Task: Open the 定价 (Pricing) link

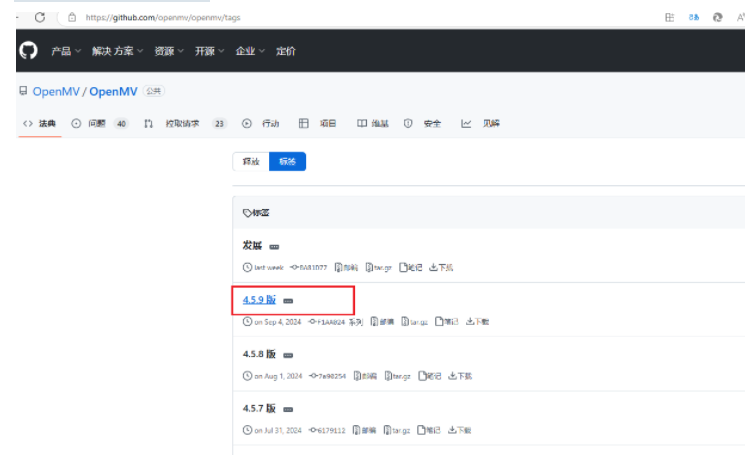Action: 286,51
